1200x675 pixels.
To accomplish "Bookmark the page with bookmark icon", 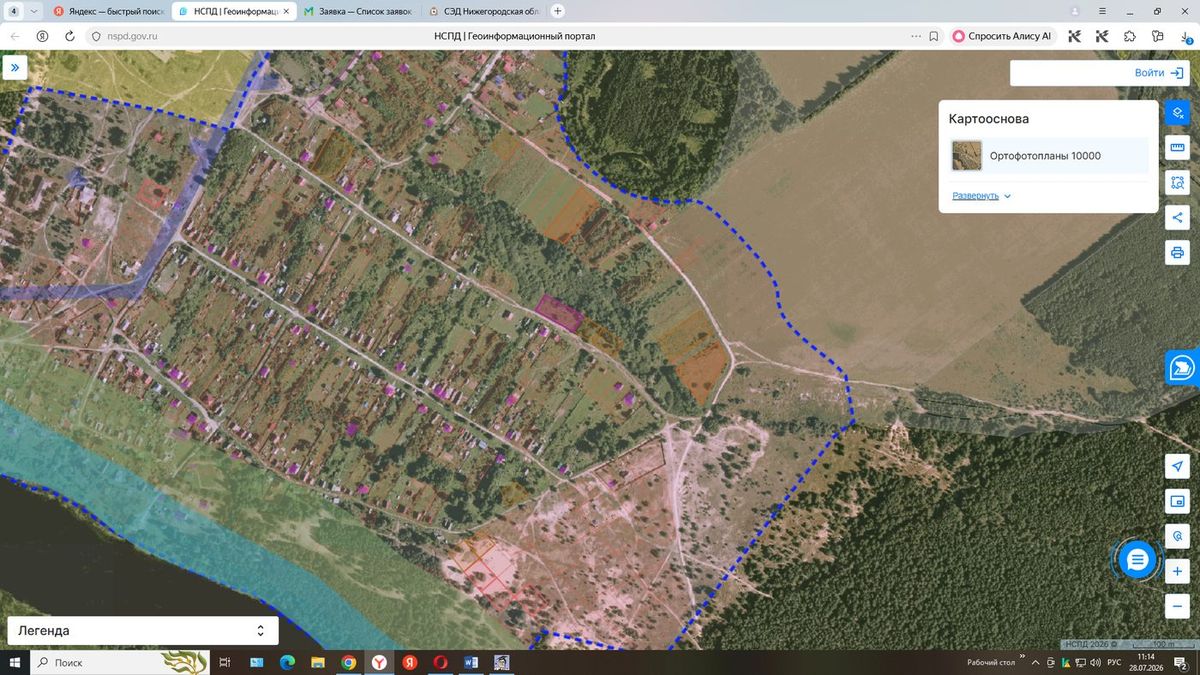I will 933,36.
